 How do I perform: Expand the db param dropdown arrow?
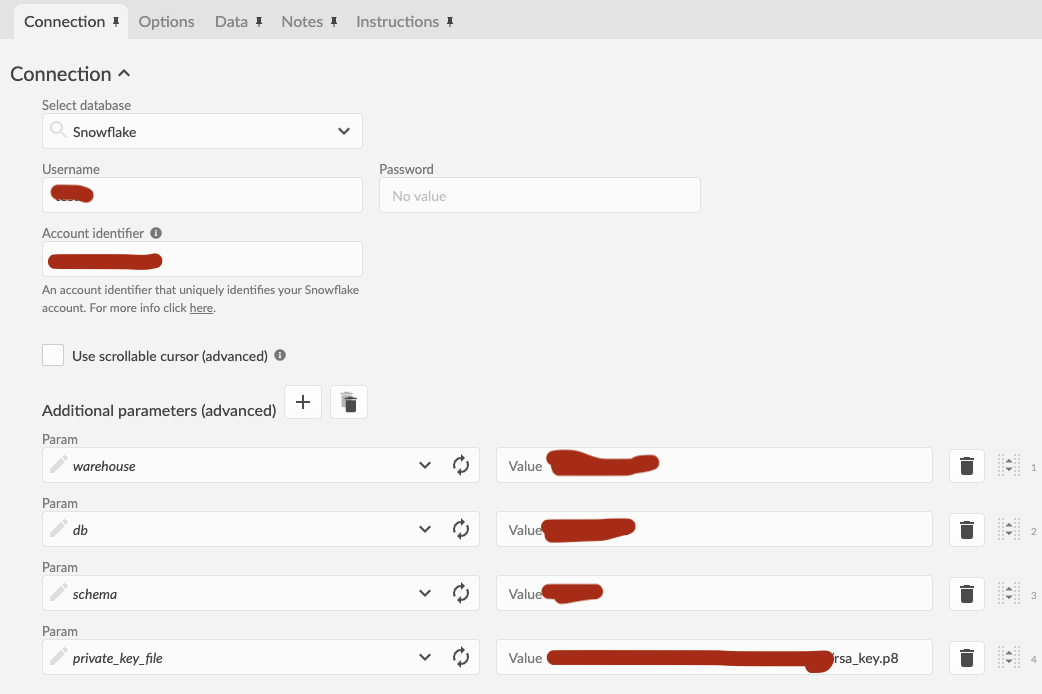[x=425, y=529]
